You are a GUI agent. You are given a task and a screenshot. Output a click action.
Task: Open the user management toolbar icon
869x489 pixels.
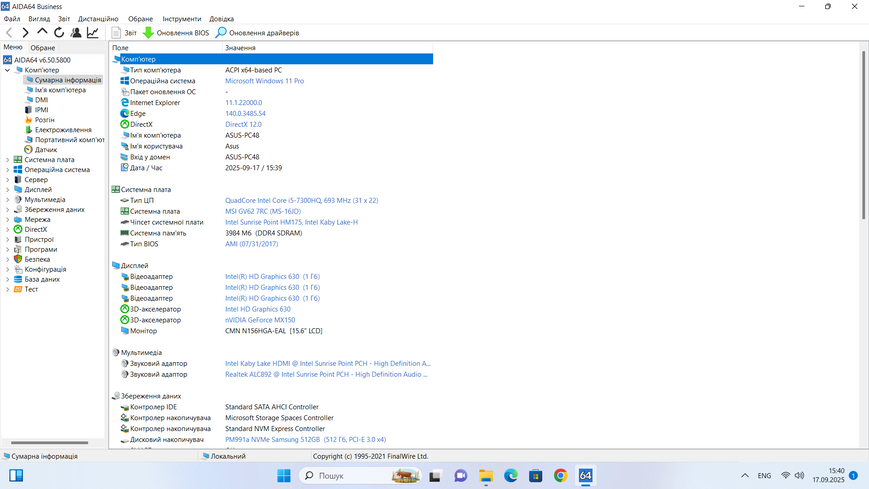[76, 33]
